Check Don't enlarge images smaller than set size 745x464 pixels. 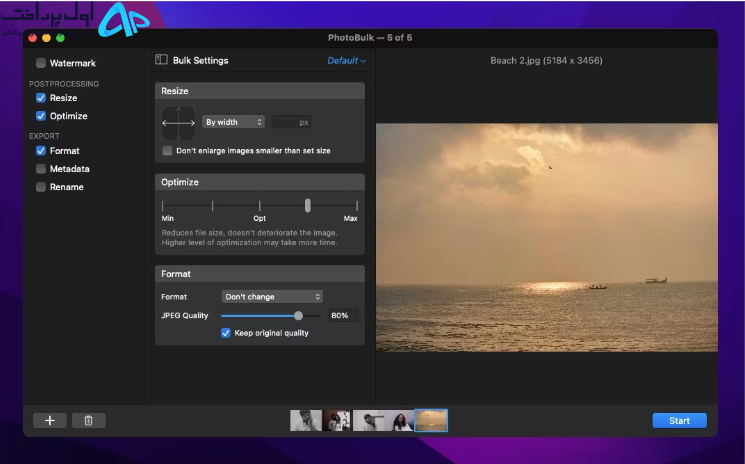click(167, 151)
